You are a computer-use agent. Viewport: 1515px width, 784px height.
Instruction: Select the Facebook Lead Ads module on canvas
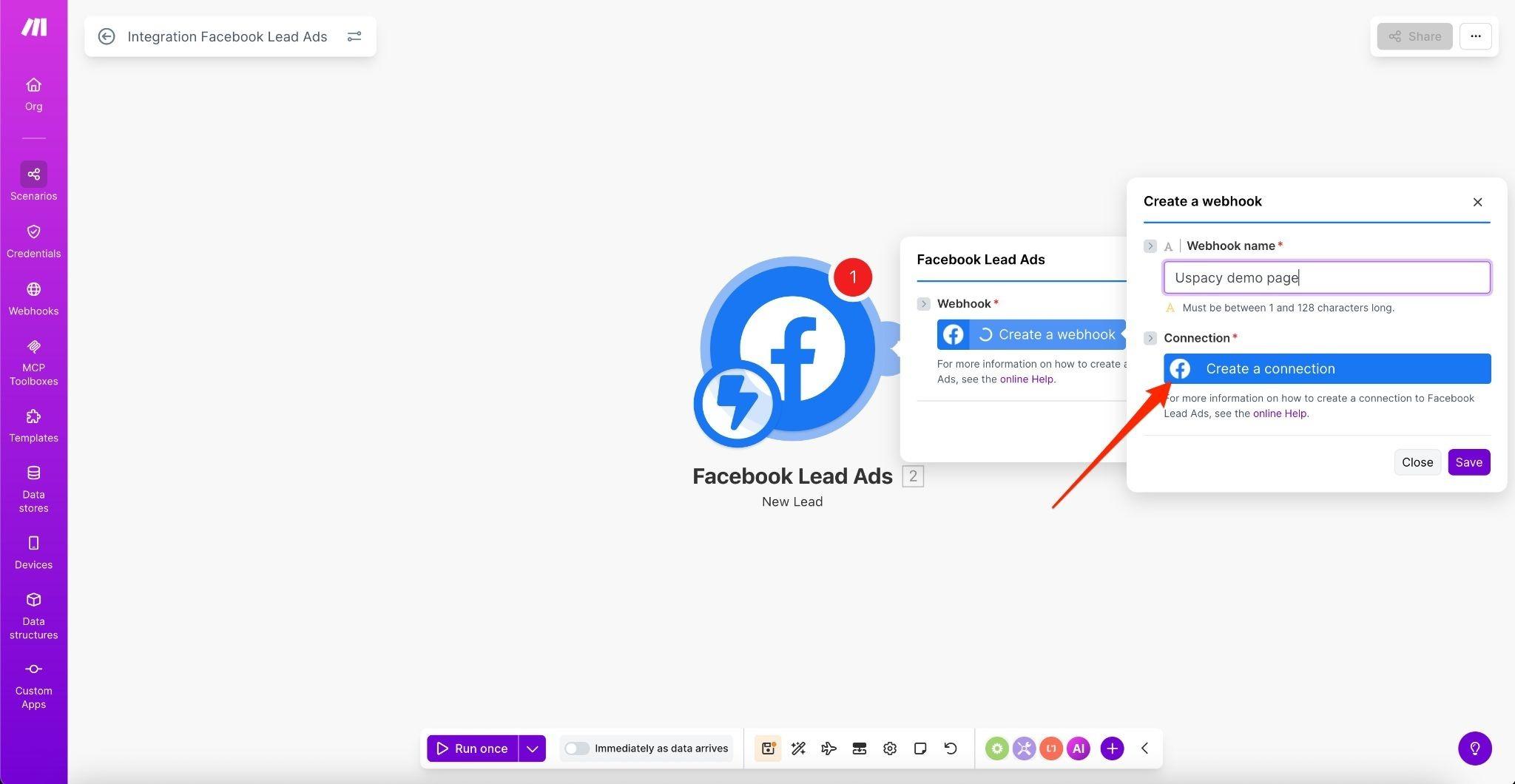[792, 348]
